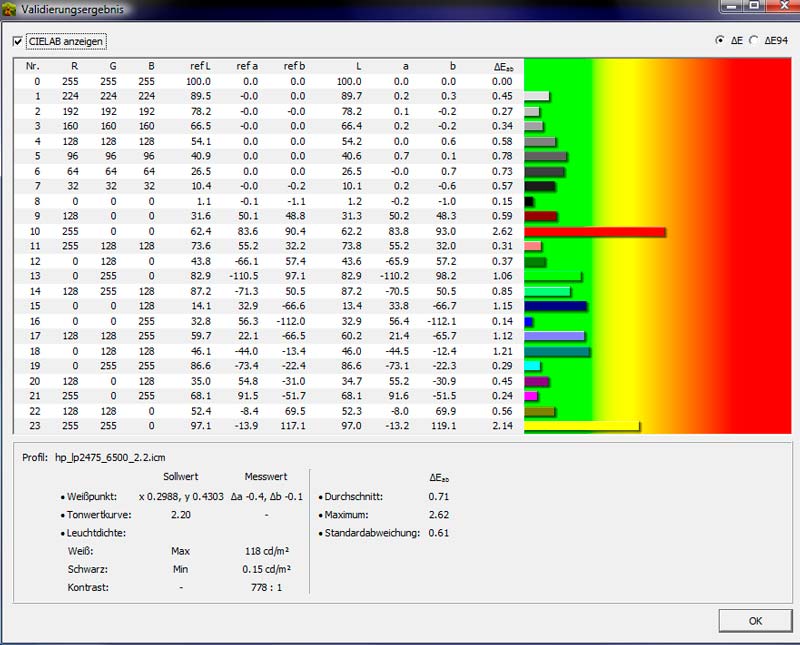Click the long red bar in row 10
800x645 pixels.
coord(594,231)
